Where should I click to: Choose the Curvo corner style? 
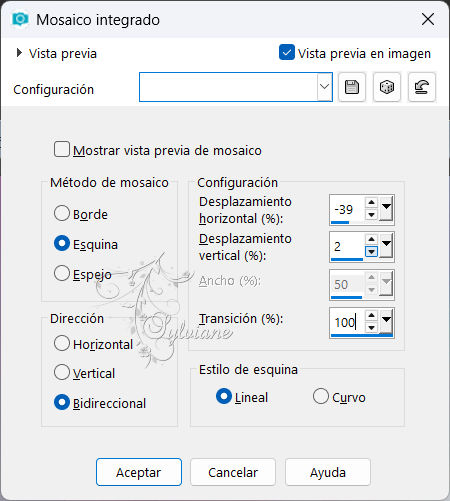point(321,396)
